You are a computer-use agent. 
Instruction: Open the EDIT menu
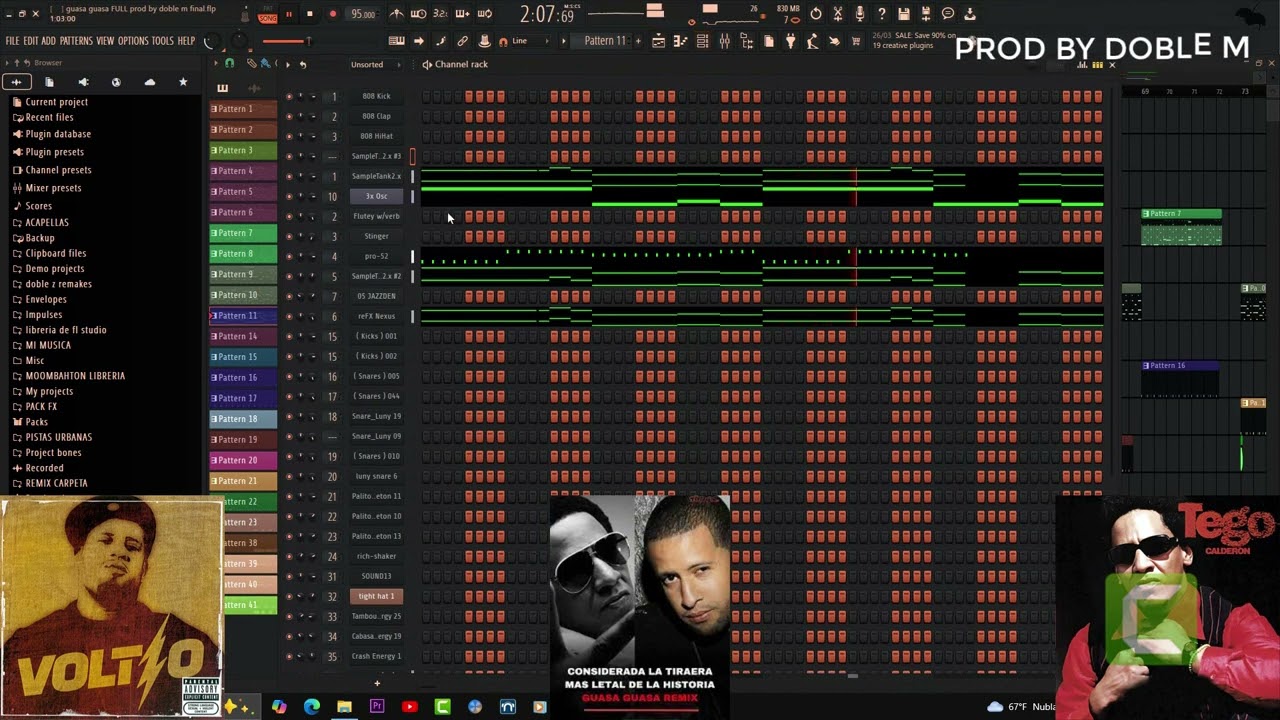[30, 41]
